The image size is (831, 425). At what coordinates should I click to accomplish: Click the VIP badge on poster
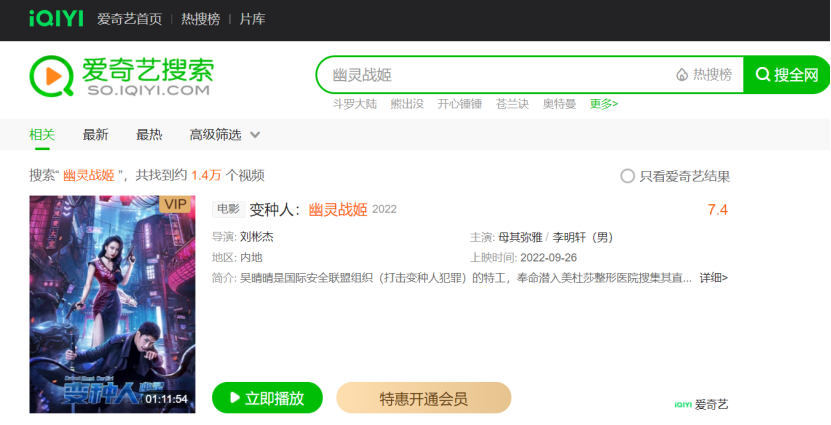(175, 205)
